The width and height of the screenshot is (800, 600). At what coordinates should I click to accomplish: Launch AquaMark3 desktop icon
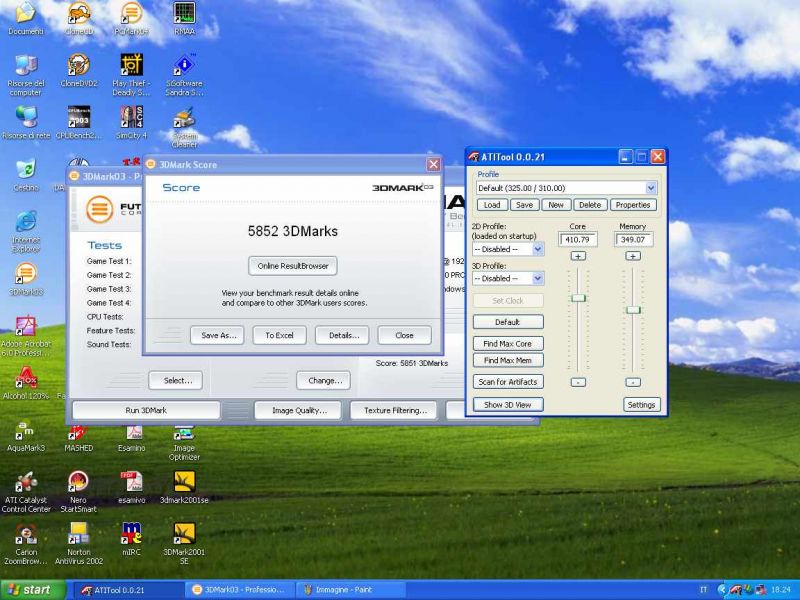(26, 434)
